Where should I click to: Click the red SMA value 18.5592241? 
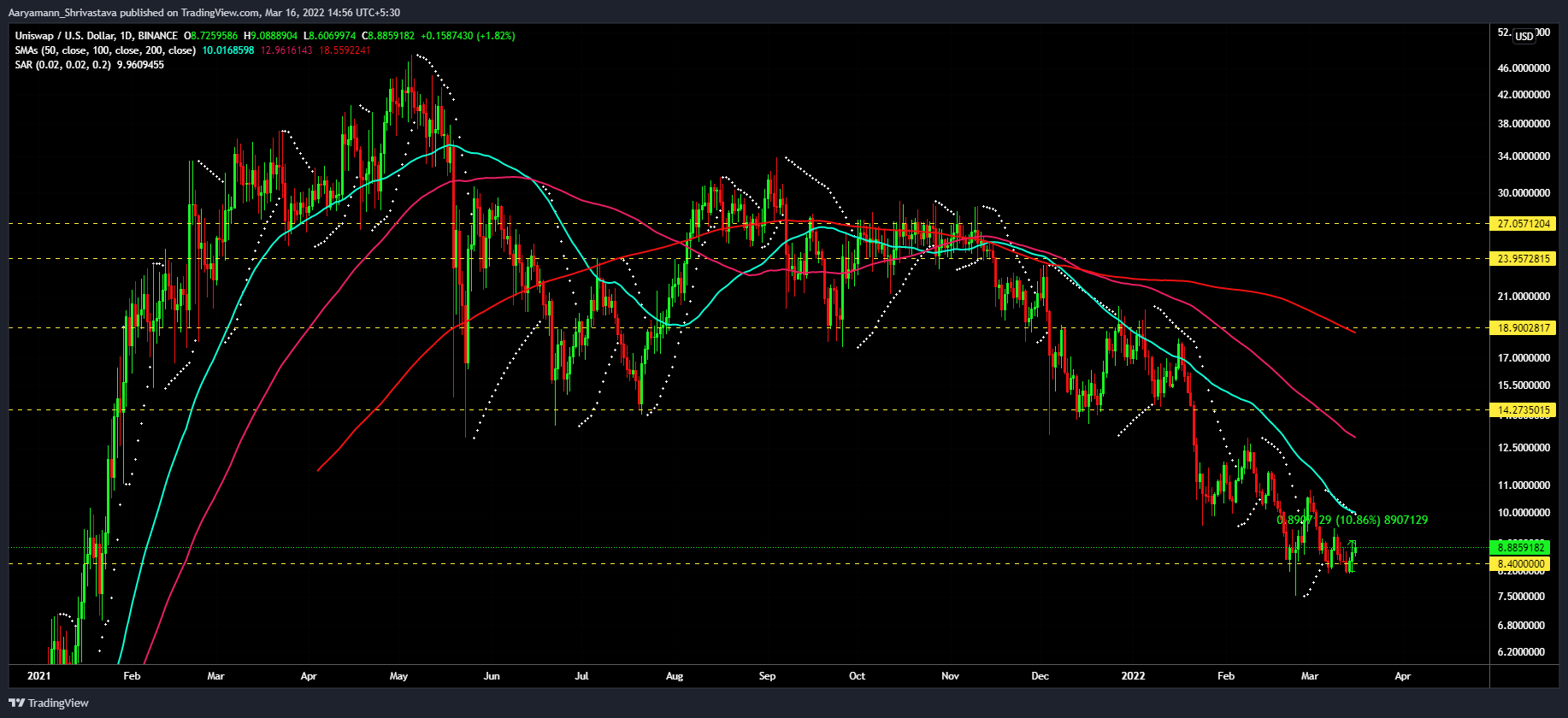[x=345, y=50]
